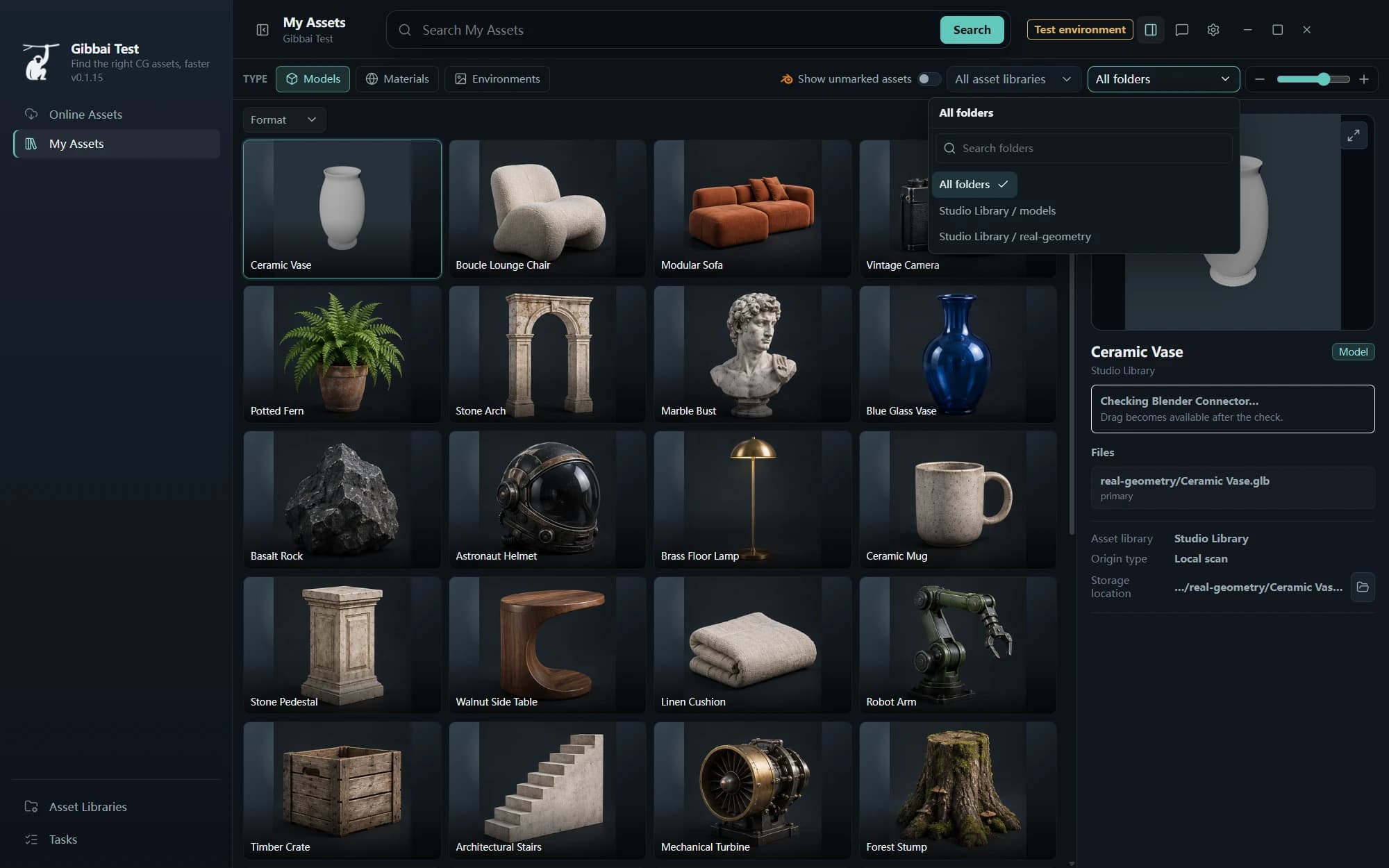Choose Studio Library / real-geometry folder

click(x=1015, y=237)
